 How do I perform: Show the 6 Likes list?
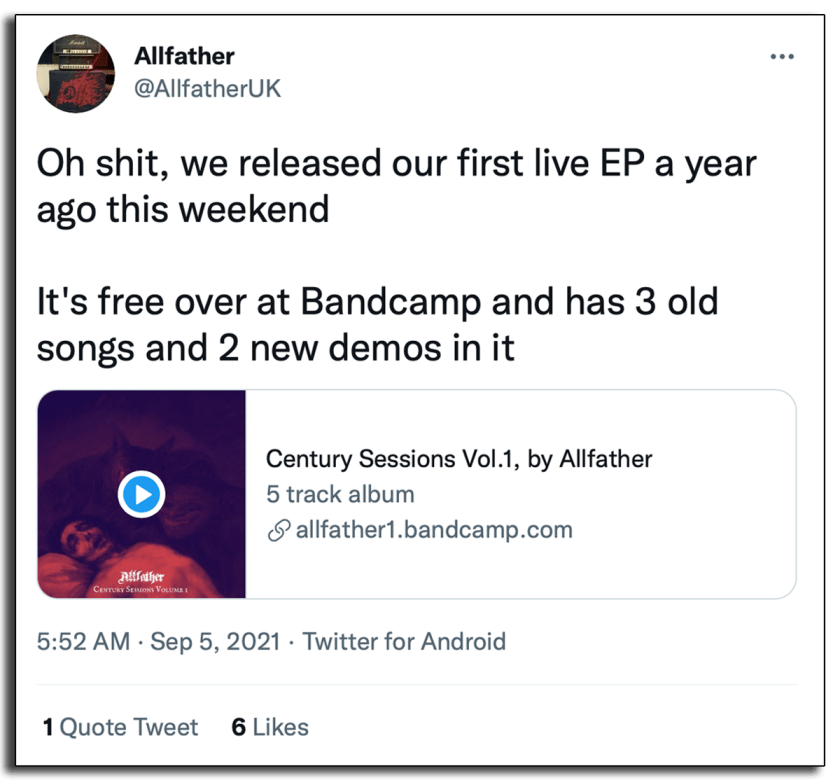pos(270,727)
